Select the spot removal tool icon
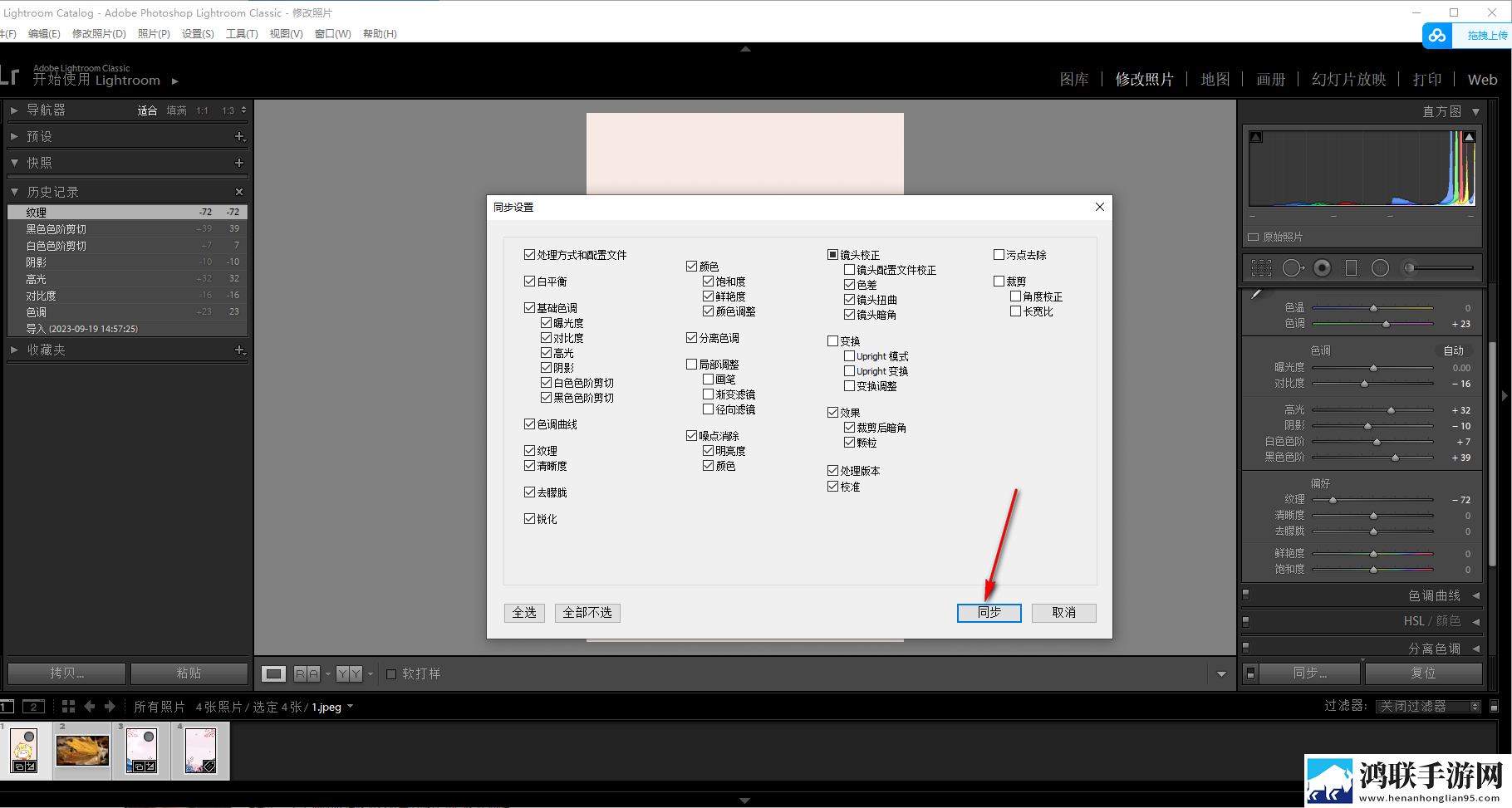Viewport: 1512px width, 808px height. (x=1293, y=267)
